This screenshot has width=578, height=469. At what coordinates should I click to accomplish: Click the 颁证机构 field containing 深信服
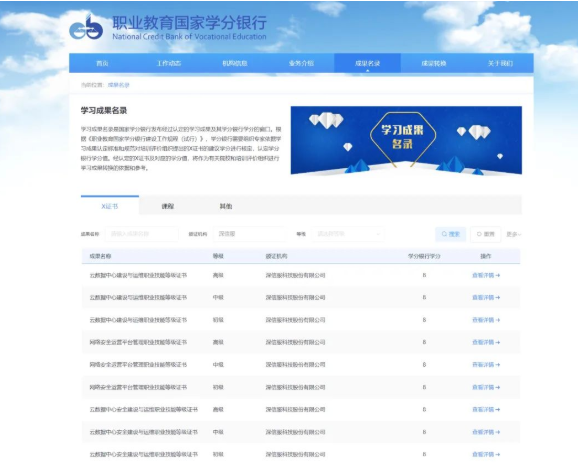pyautogui.click(x=250, y=234)
